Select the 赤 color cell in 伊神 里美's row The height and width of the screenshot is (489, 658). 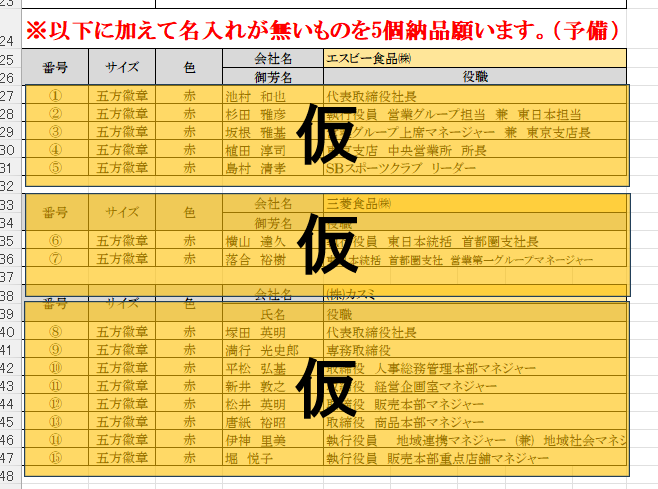[x=189, y=440]
